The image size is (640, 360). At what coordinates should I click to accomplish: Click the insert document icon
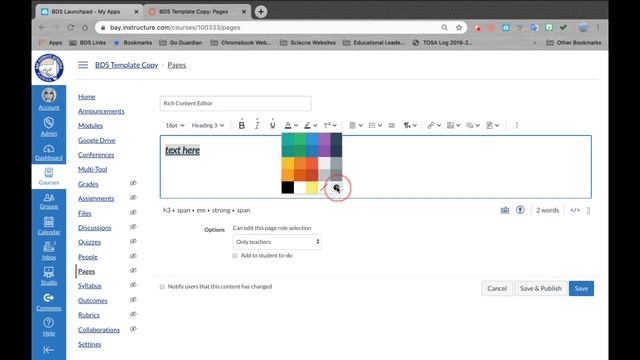click(x=489, y=125)
